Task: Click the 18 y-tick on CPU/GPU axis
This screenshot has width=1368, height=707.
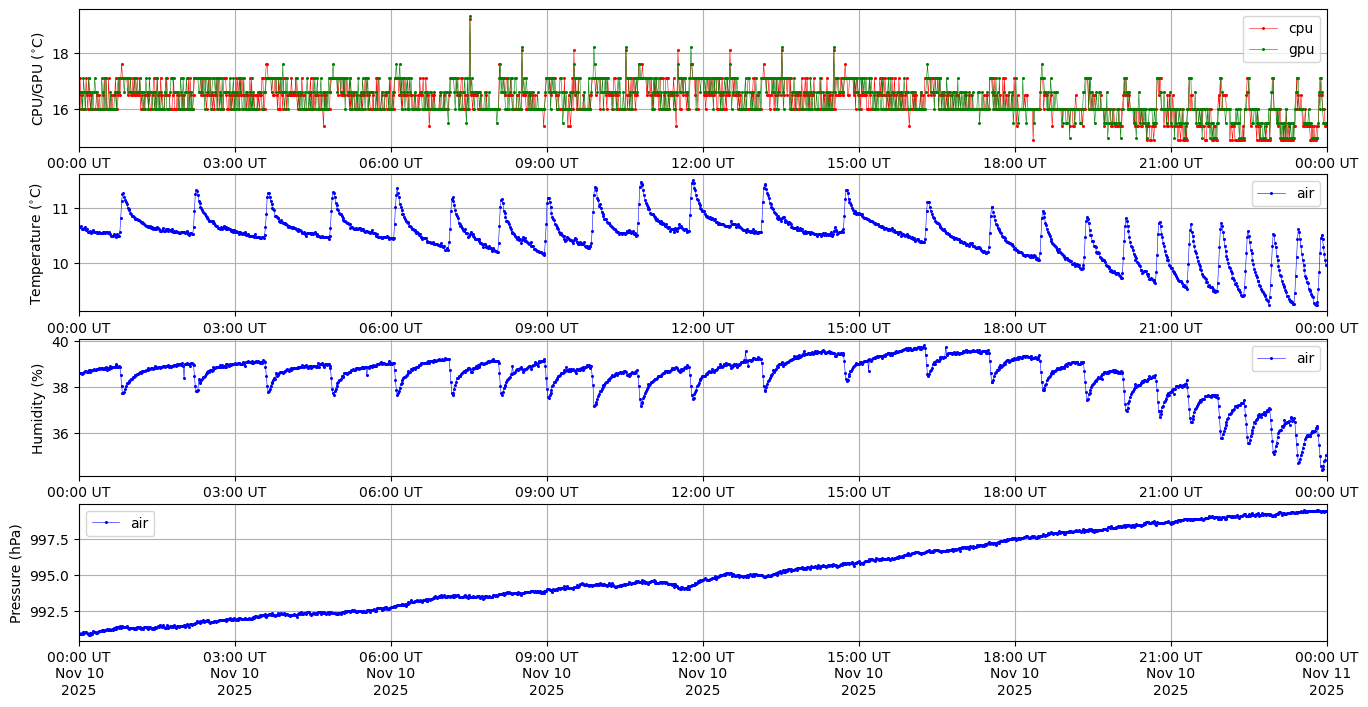Action: (x=62, y=54)
